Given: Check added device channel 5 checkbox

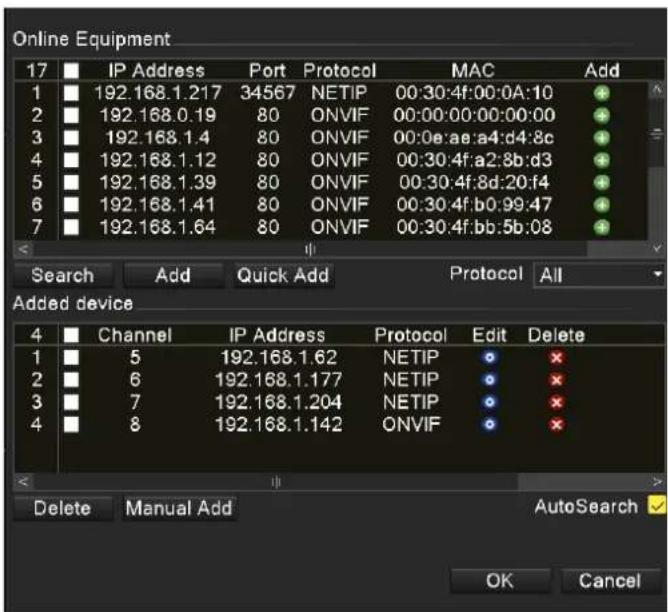Looking at the screenshot, I should [71, 357].
